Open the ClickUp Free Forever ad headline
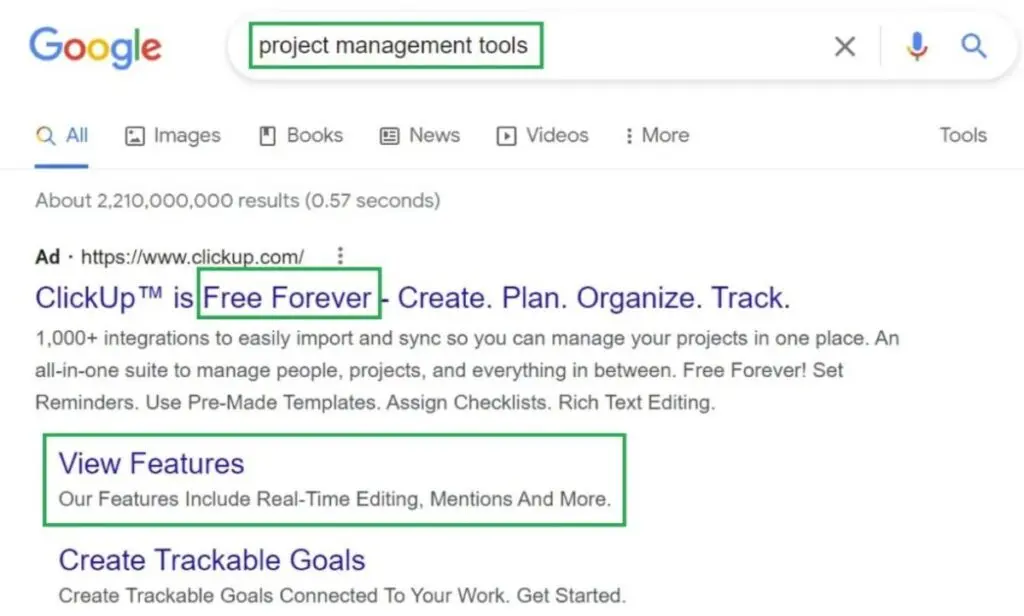This screenshot has height=616, width=1024. [412, 297]
